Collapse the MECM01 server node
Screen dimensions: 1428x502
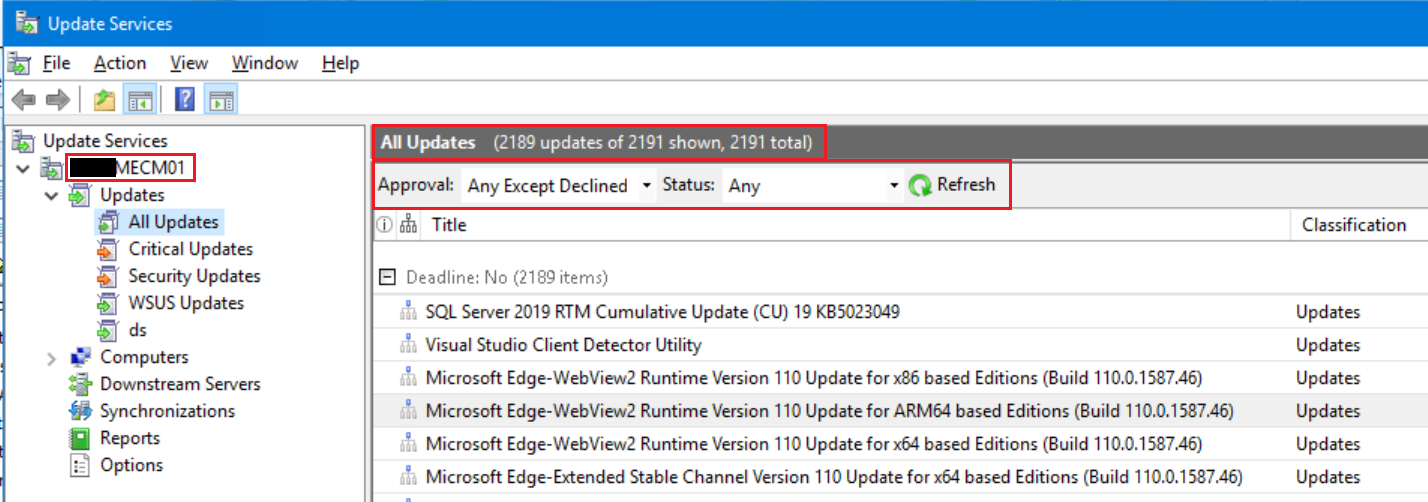pyautogui.click(x=24, y=168)
